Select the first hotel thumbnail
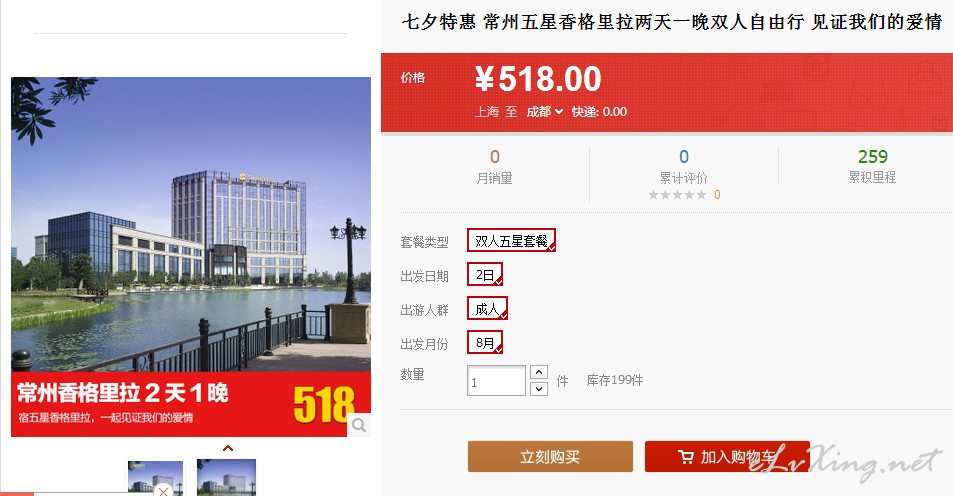 coord(155,478)
